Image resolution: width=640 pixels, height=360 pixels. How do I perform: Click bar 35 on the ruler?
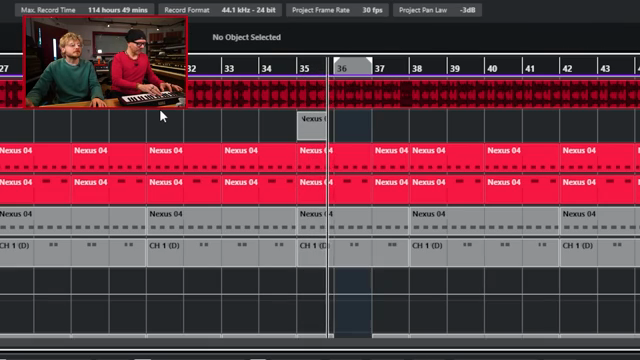point(304,69)
